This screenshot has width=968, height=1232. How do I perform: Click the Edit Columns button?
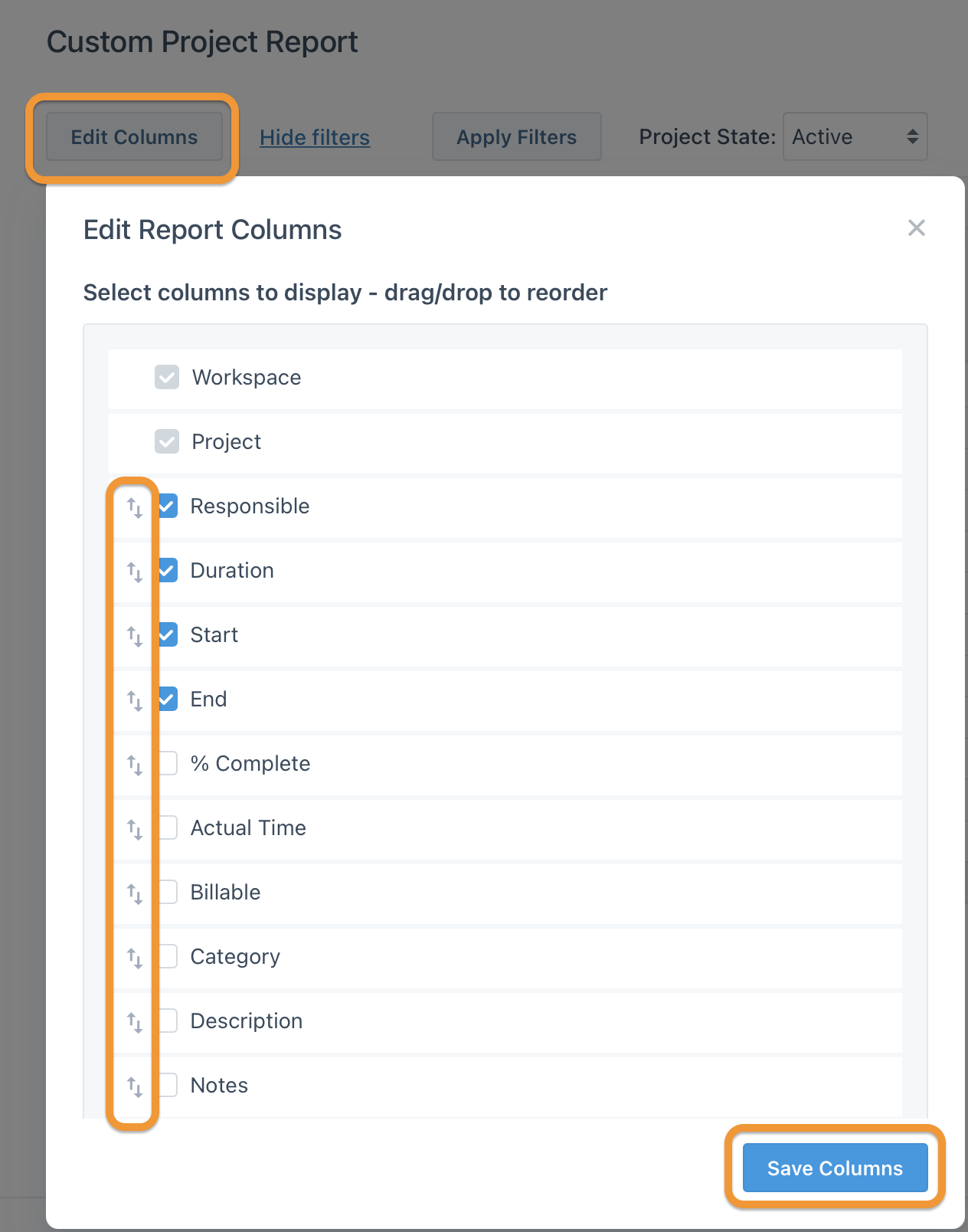coord(133,136)
